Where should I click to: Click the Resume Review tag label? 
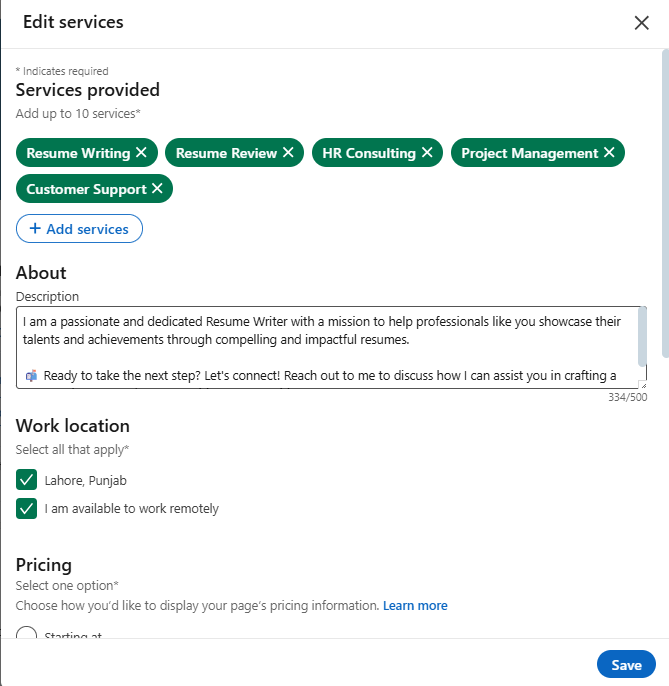[x=226, y=153]
